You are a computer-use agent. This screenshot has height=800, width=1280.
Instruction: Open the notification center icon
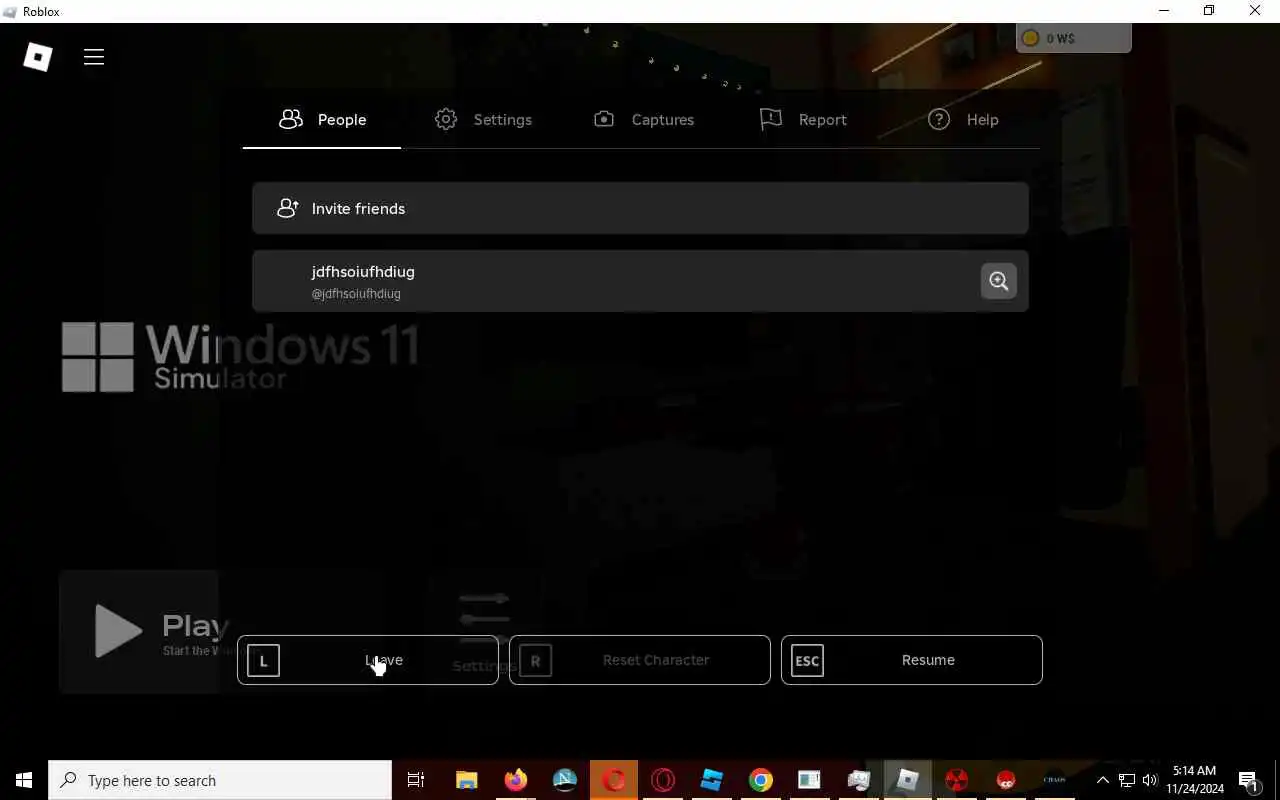coord(1249,780)
